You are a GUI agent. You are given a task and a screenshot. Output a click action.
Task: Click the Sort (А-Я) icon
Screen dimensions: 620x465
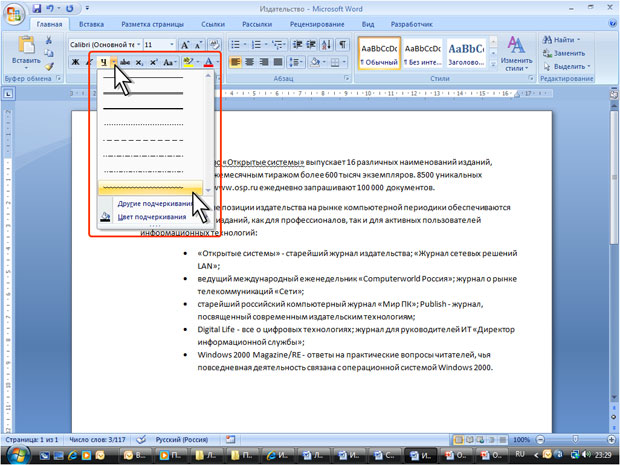[x=327, y=44]
